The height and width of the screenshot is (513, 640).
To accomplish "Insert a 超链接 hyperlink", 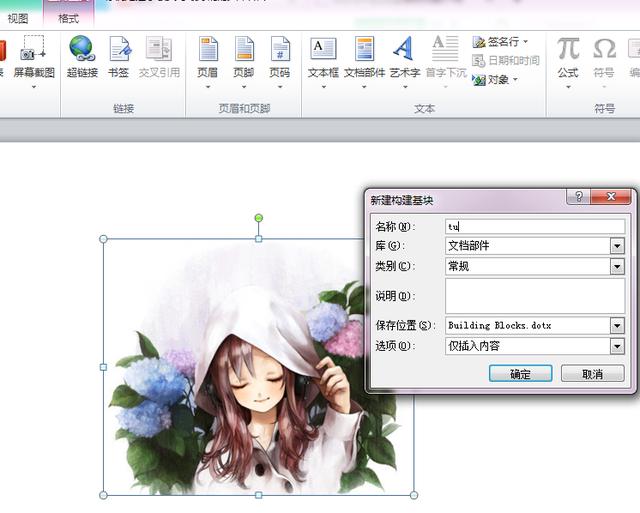I will coord(82,57).
